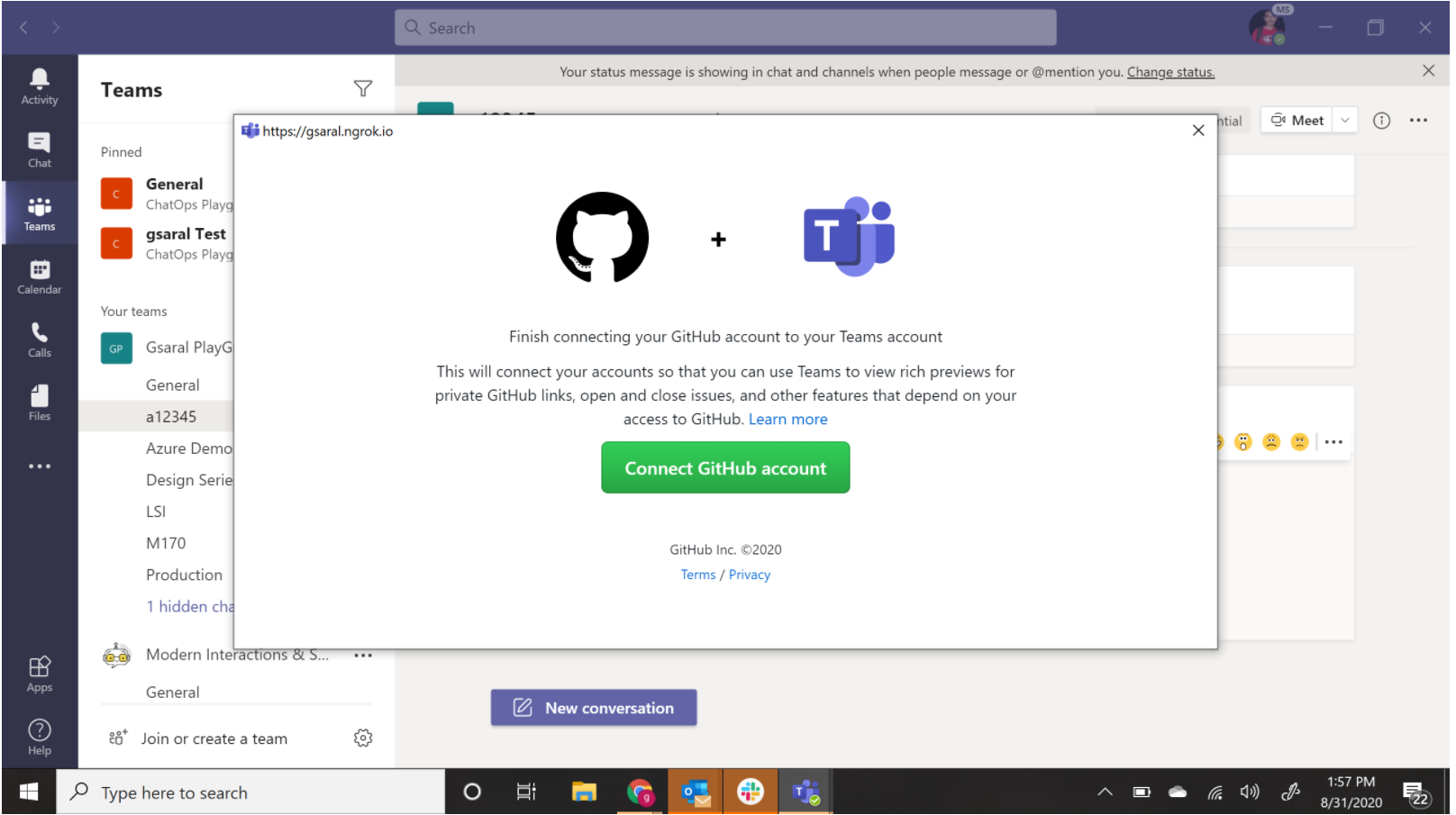Open the profile avatar menu

tap(1266, 27)
